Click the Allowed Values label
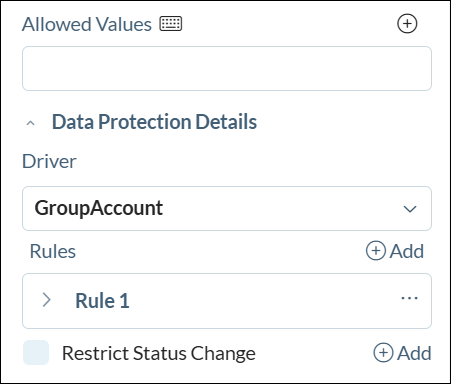The width and height of the screenshot is (451, 384). 87,24
